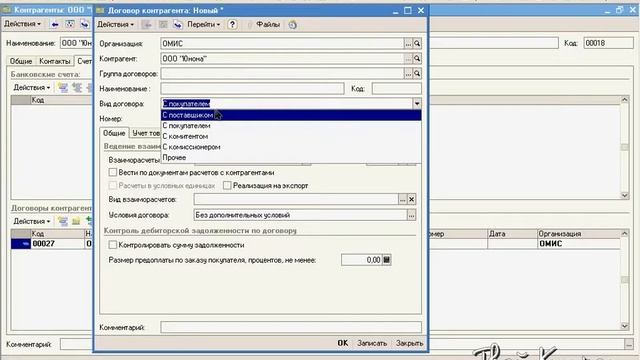
Task: Click the ellipsis button of Группа договоров field
Action: tap(408, 74)
